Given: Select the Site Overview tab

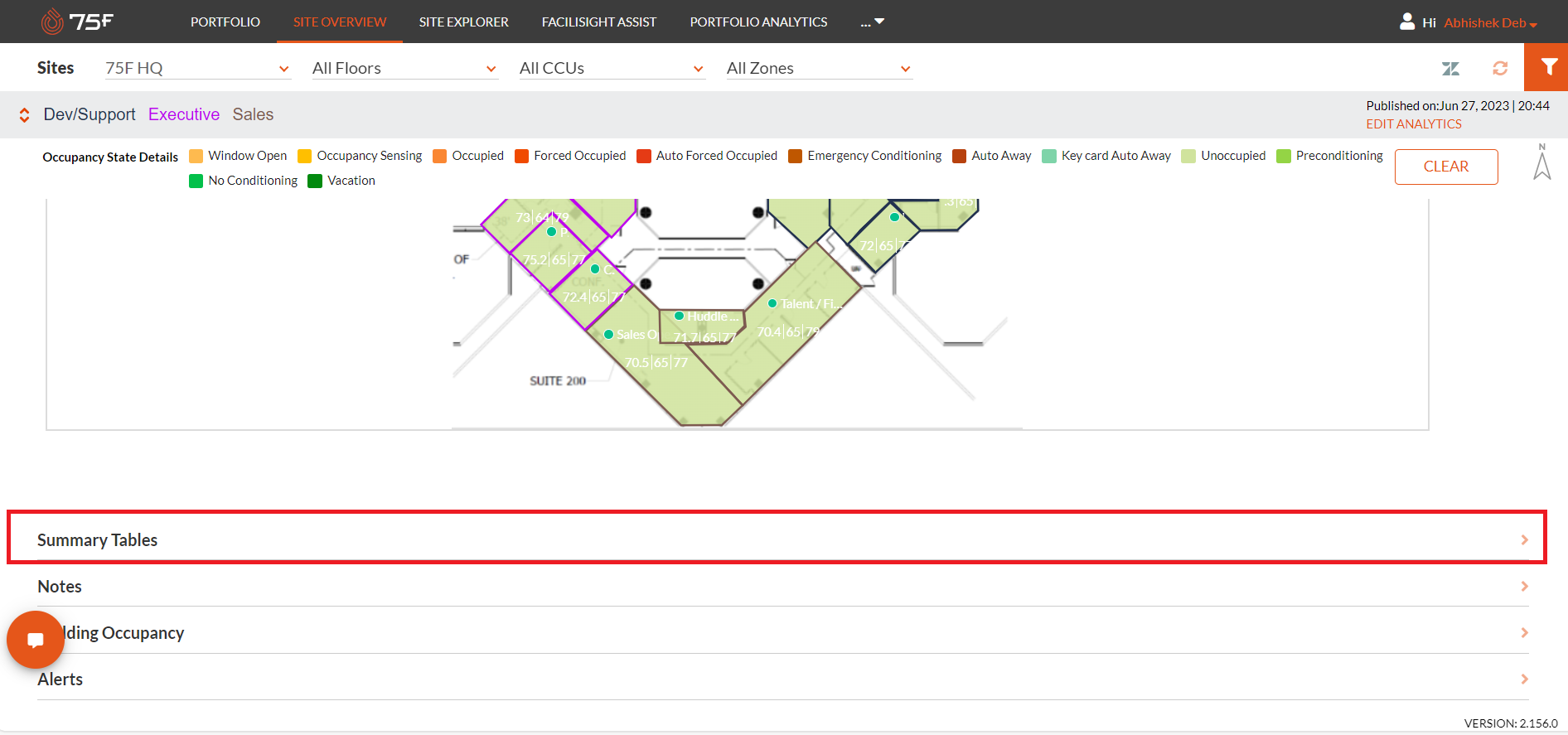Looking at the screenshot, I should [340, 22].
